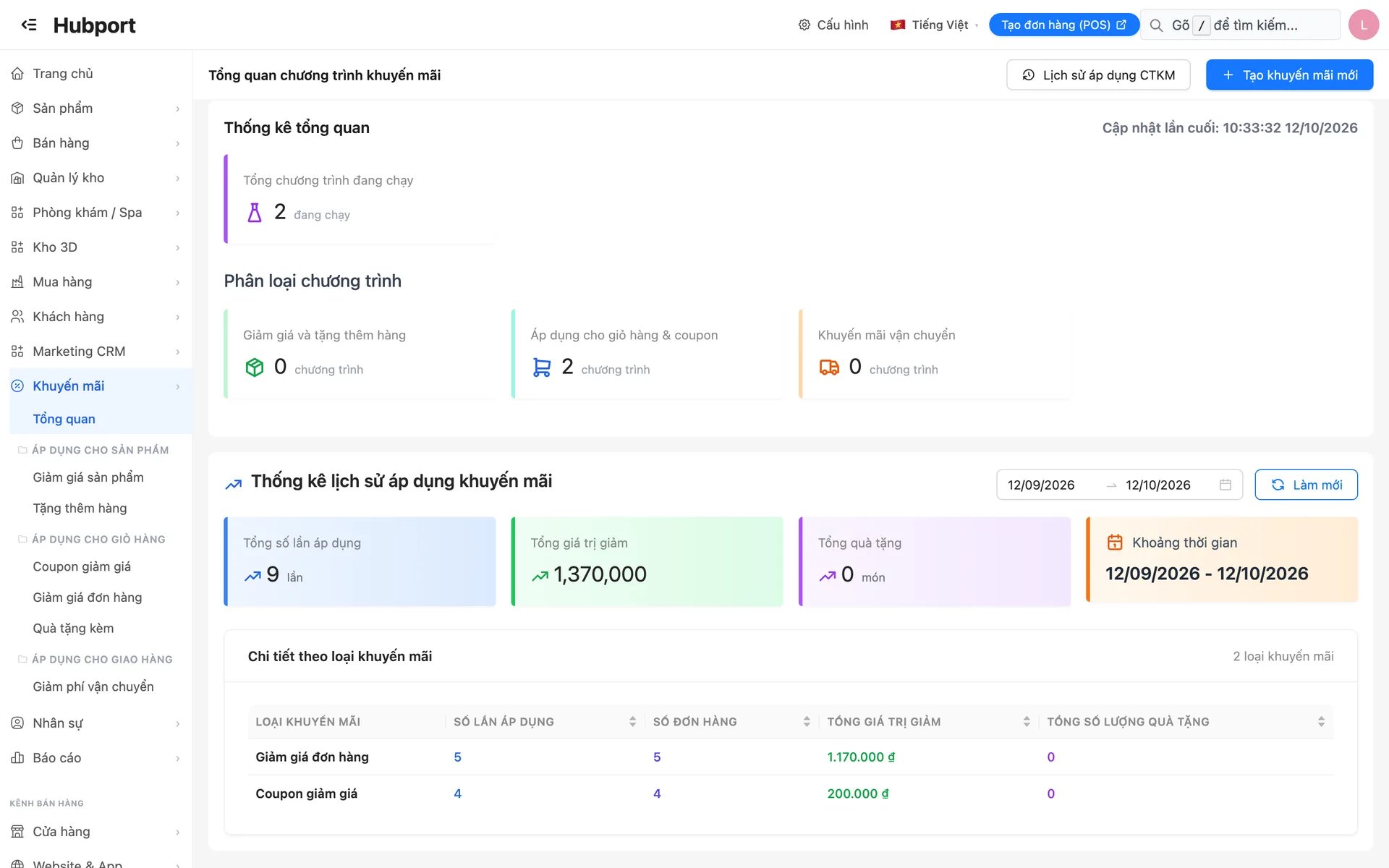The height and width of the screenshot is (868, 1389).
Task: Collapse sidebar using the back-arrow menu icon
Action: pyautogui.click(x=29, y=25)
